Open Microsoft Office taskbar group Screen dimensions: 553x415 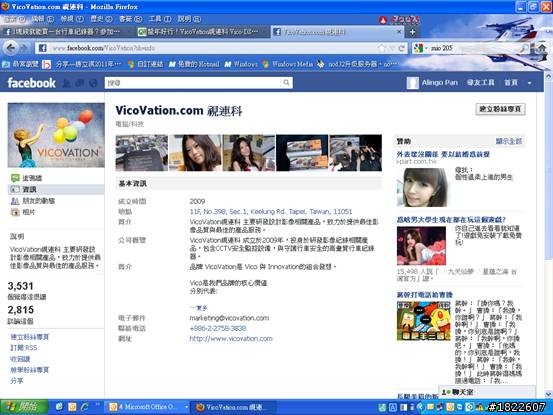[x=148, y=407]
